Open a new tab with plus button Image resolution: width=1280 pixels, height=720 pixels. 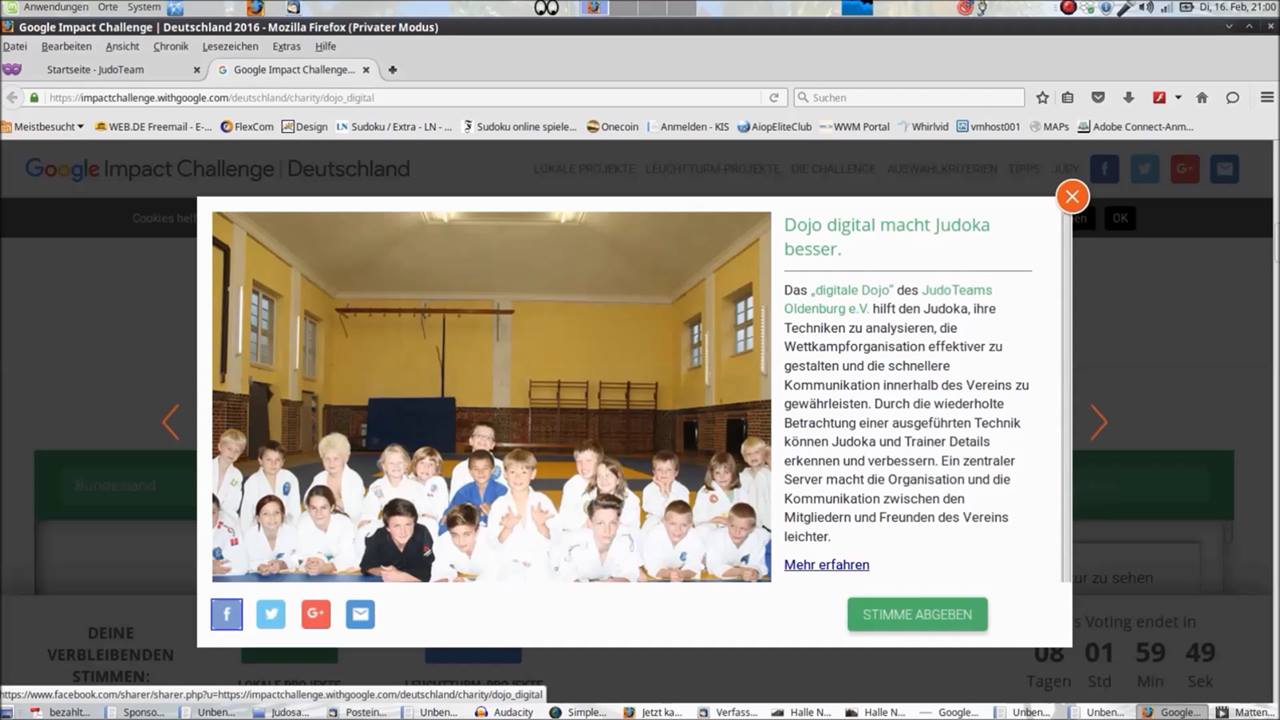click(392, 70)
